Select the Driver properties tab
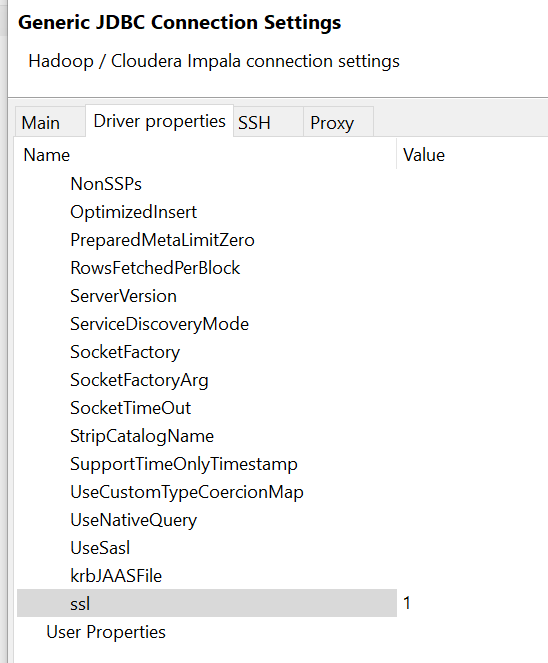Image resolution: width=548 pixels, height=663 pixels. point(159,121)
